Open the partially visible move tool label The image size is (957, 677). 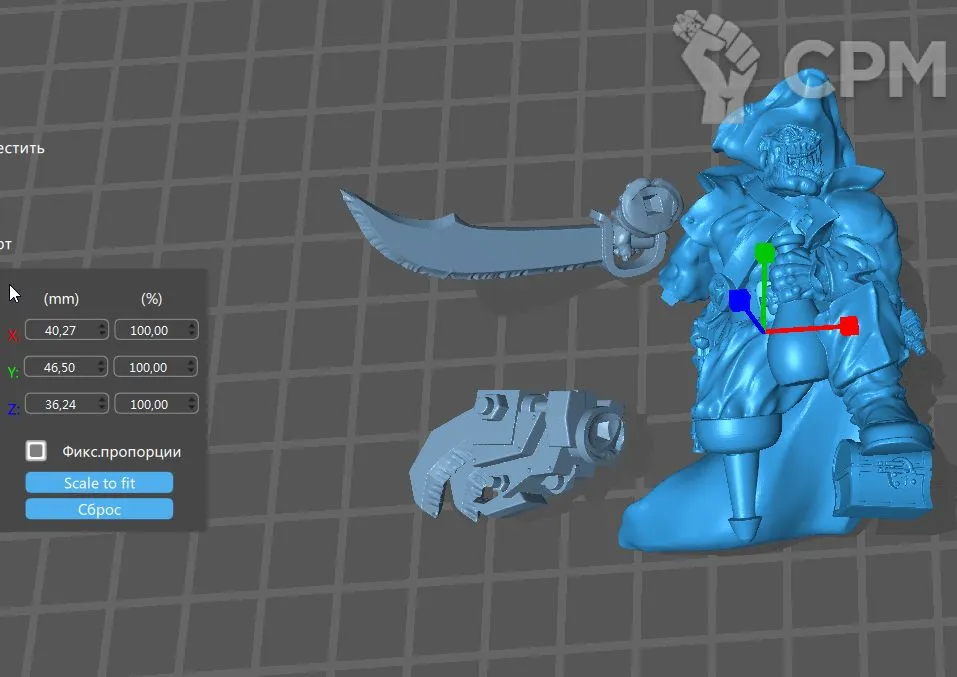[x=22, y=148]
